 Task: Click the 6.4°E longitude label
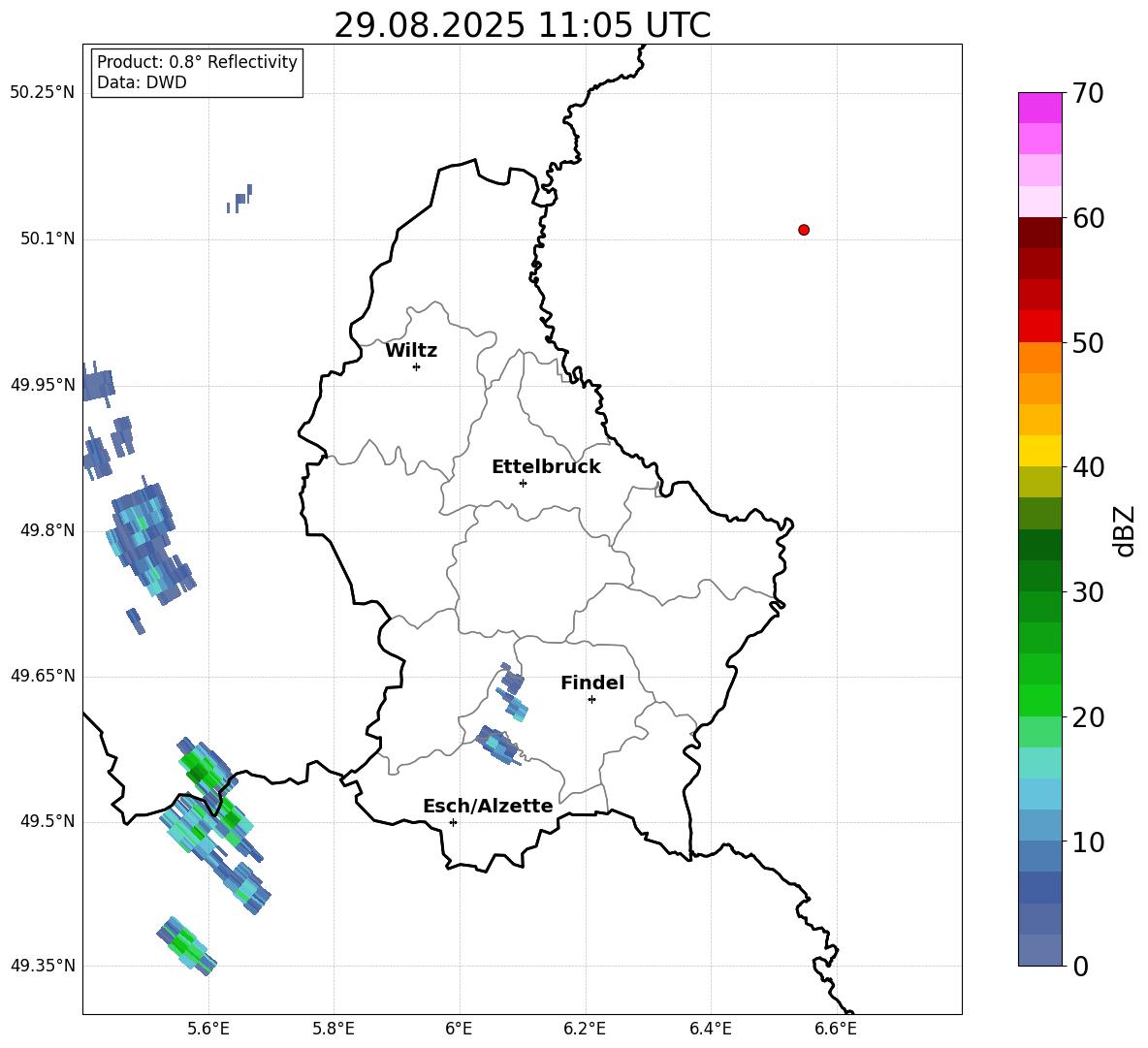pyautogui.click(x=710, y=1029)
